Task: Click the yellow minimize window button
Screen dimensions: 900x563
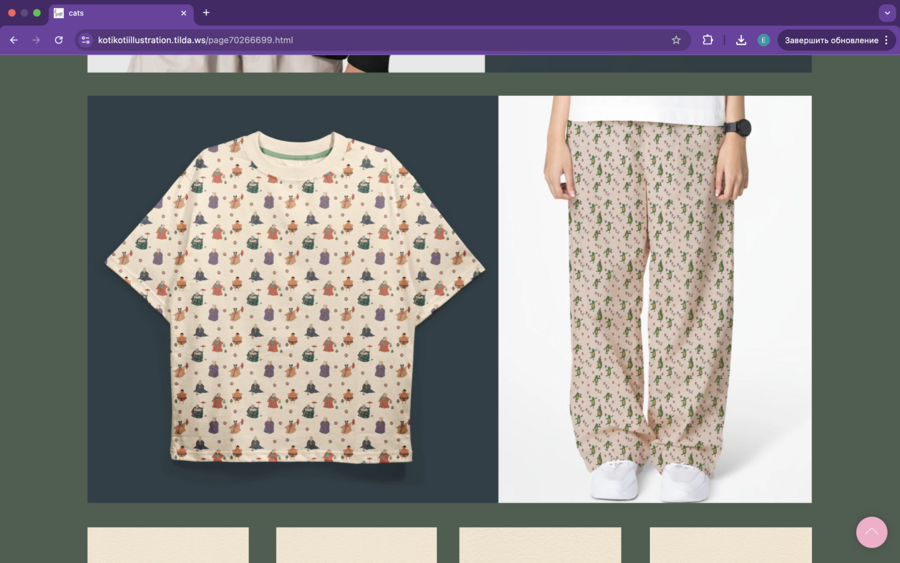Action: click(24, 13)
